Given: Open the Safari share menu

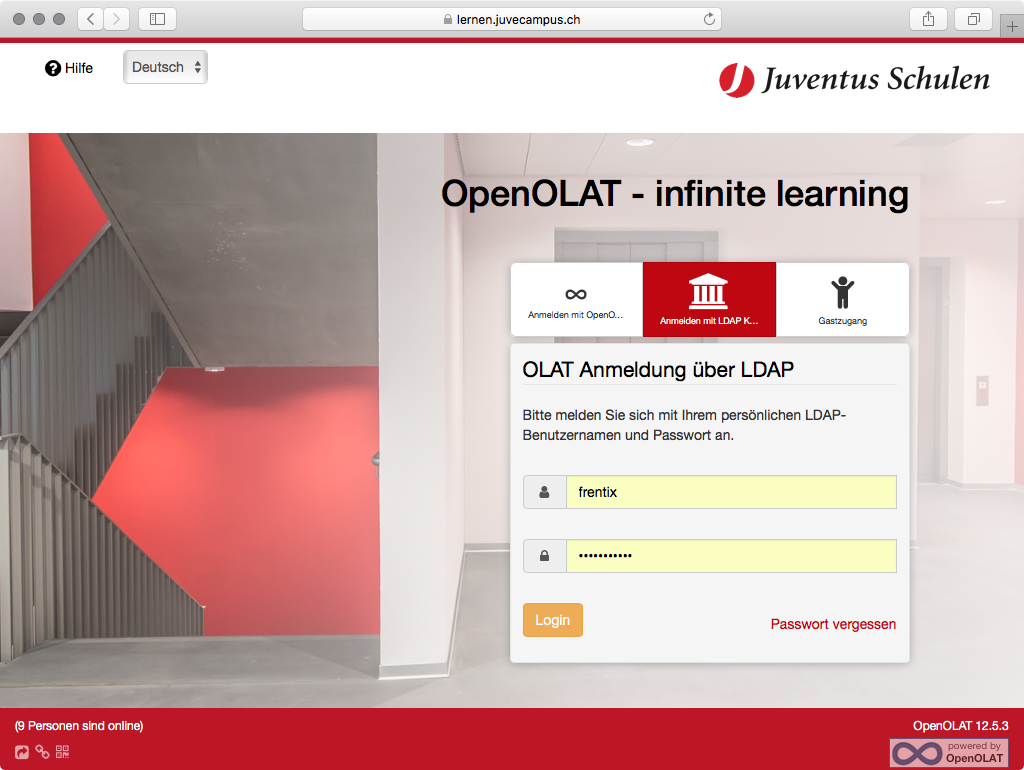Looking at the screenshot, I should click(928, 19).
